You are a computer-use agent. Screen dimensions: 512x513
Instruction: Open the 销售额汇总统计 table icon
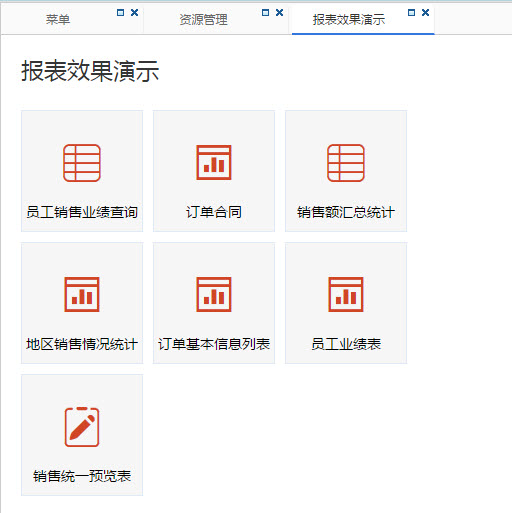tap(346, 163)
